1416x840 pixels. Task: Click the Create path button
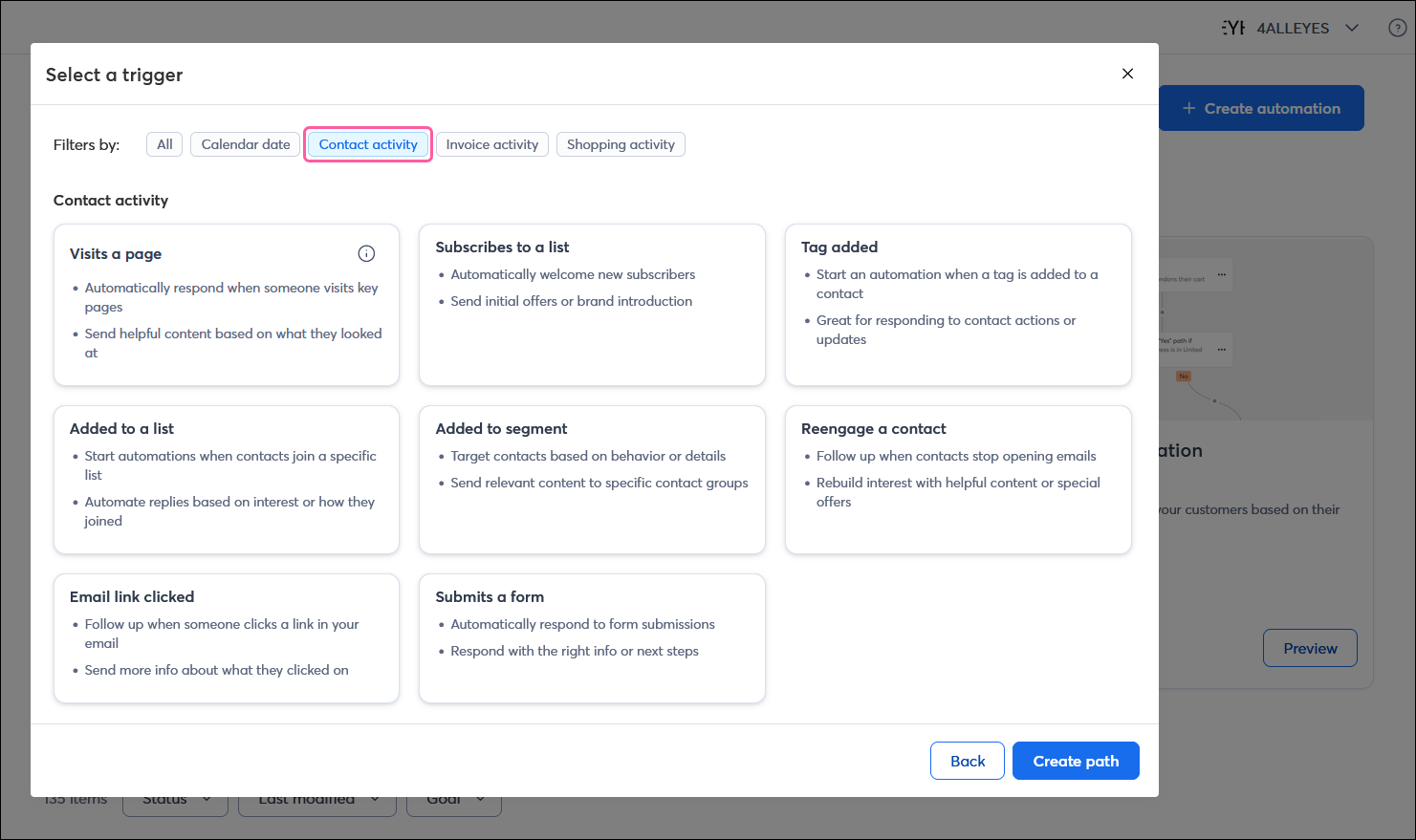[x=1075, y=761]
